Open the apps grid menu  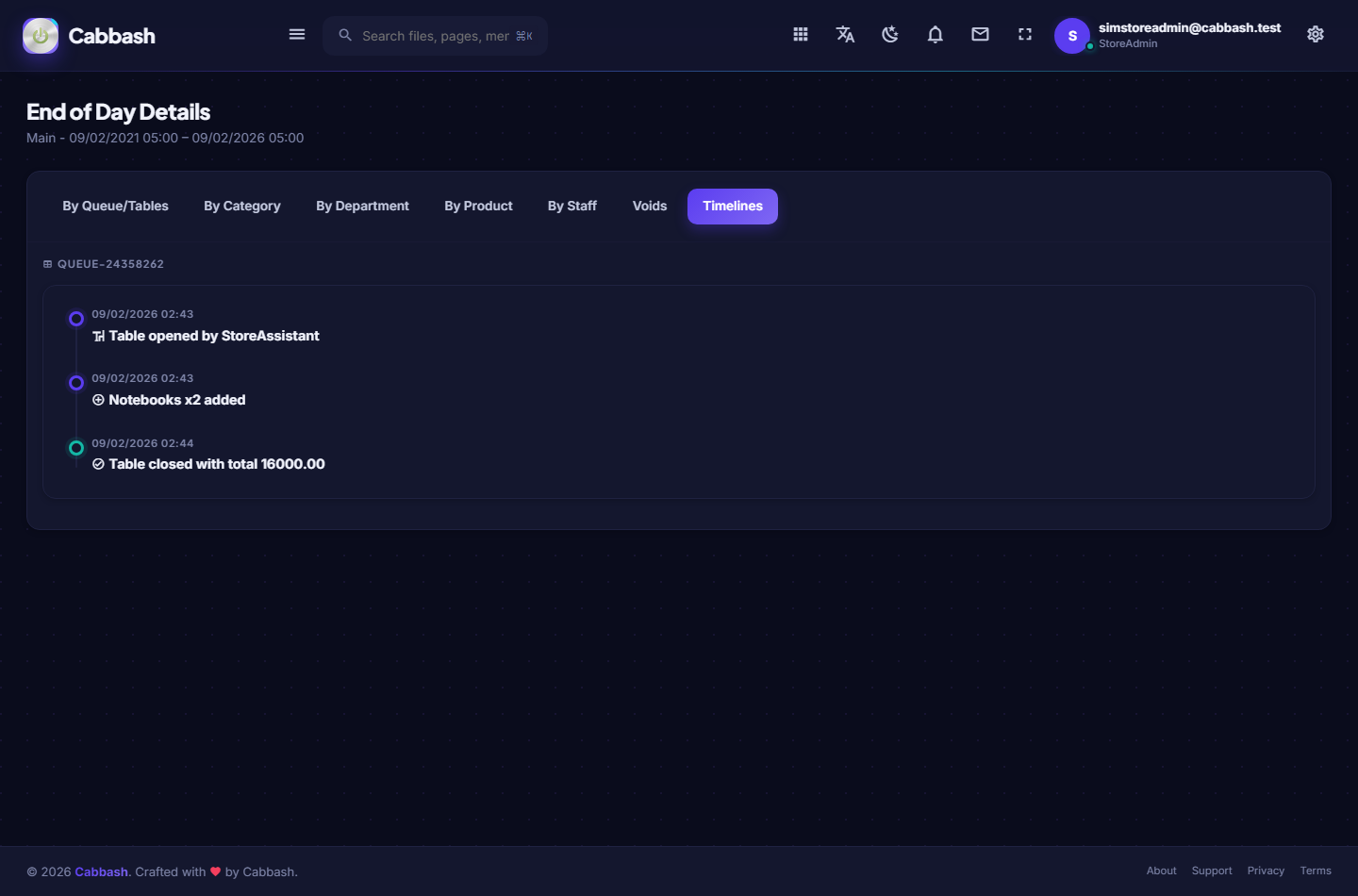pos(801,34)
